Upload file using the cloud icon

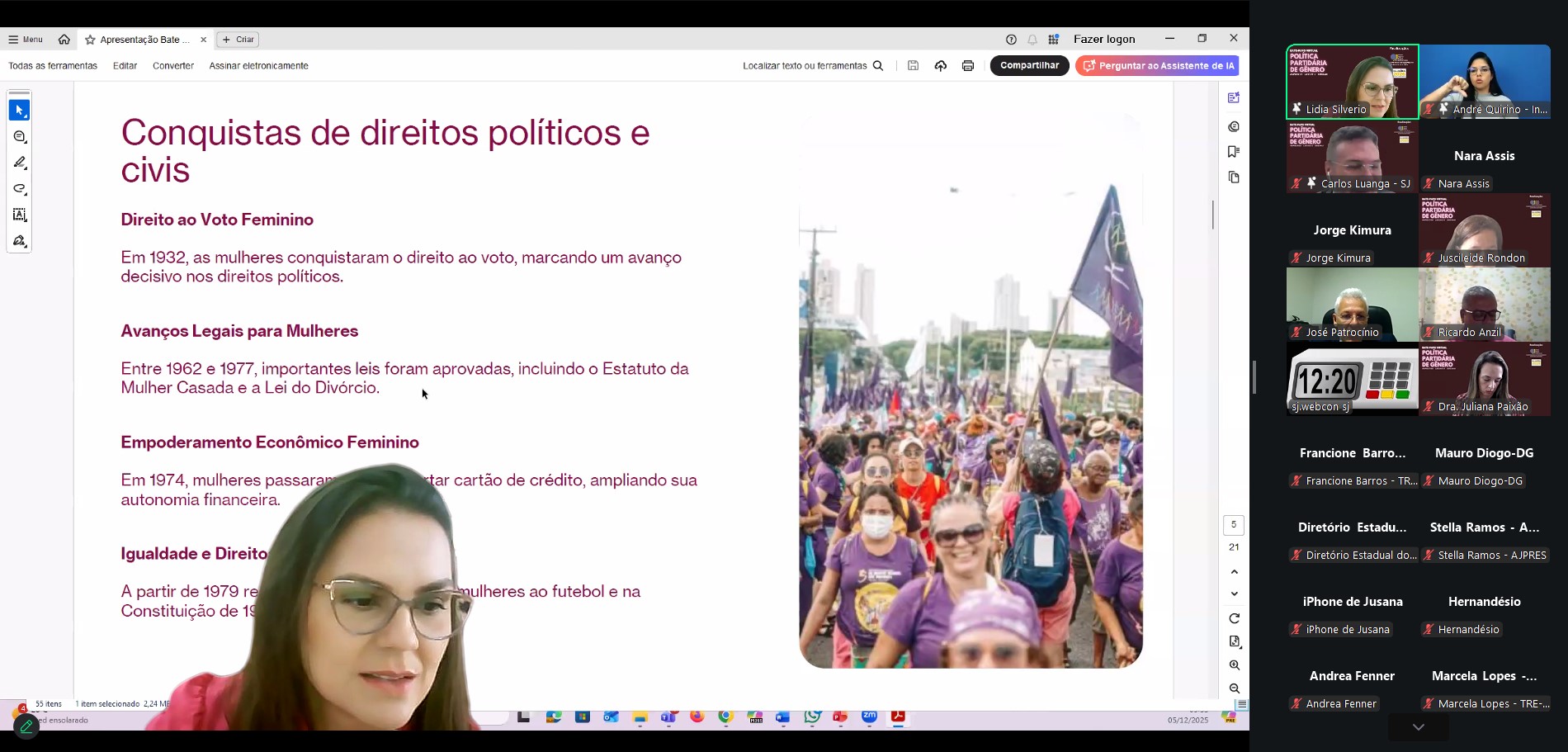(x=941, y=66)
